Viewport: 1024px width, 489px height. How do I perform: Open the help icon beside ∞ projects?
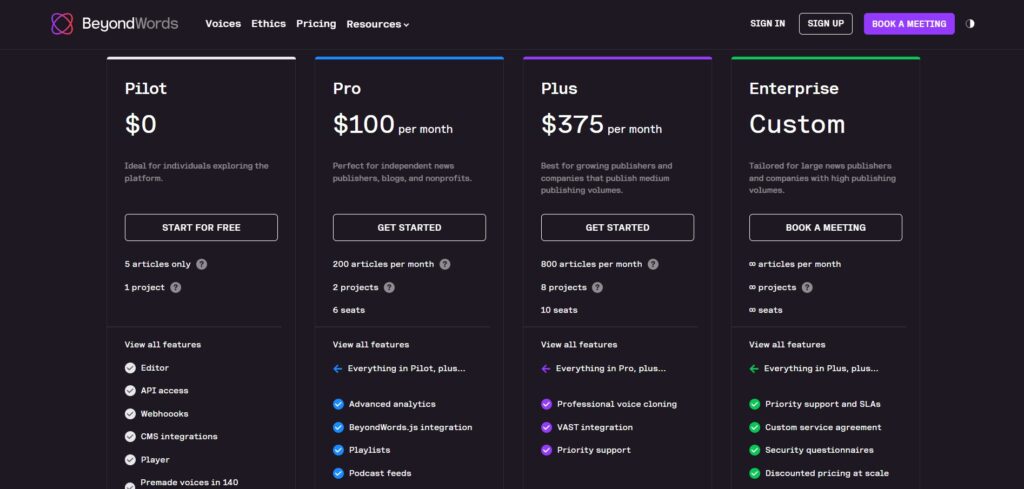point(807,287)
